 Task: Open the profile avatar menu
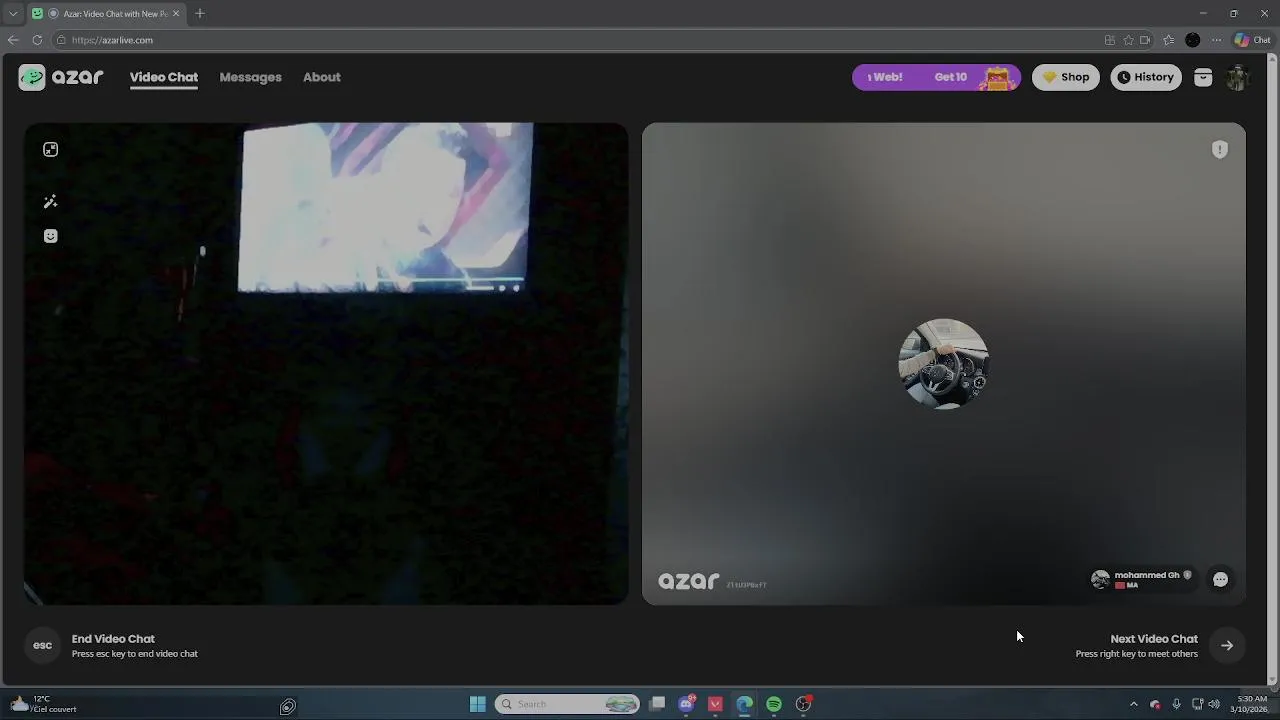pyautogui.click(x=1237, y=77)
